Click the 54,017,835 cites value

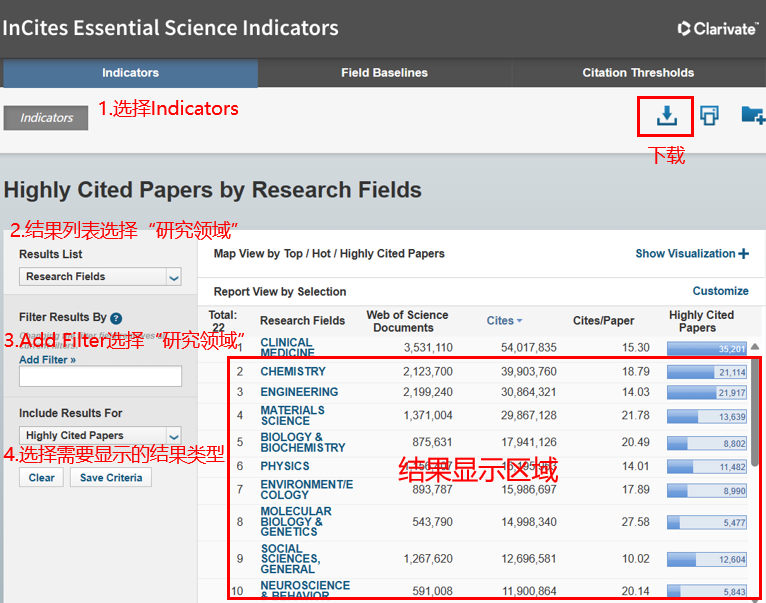529,347
